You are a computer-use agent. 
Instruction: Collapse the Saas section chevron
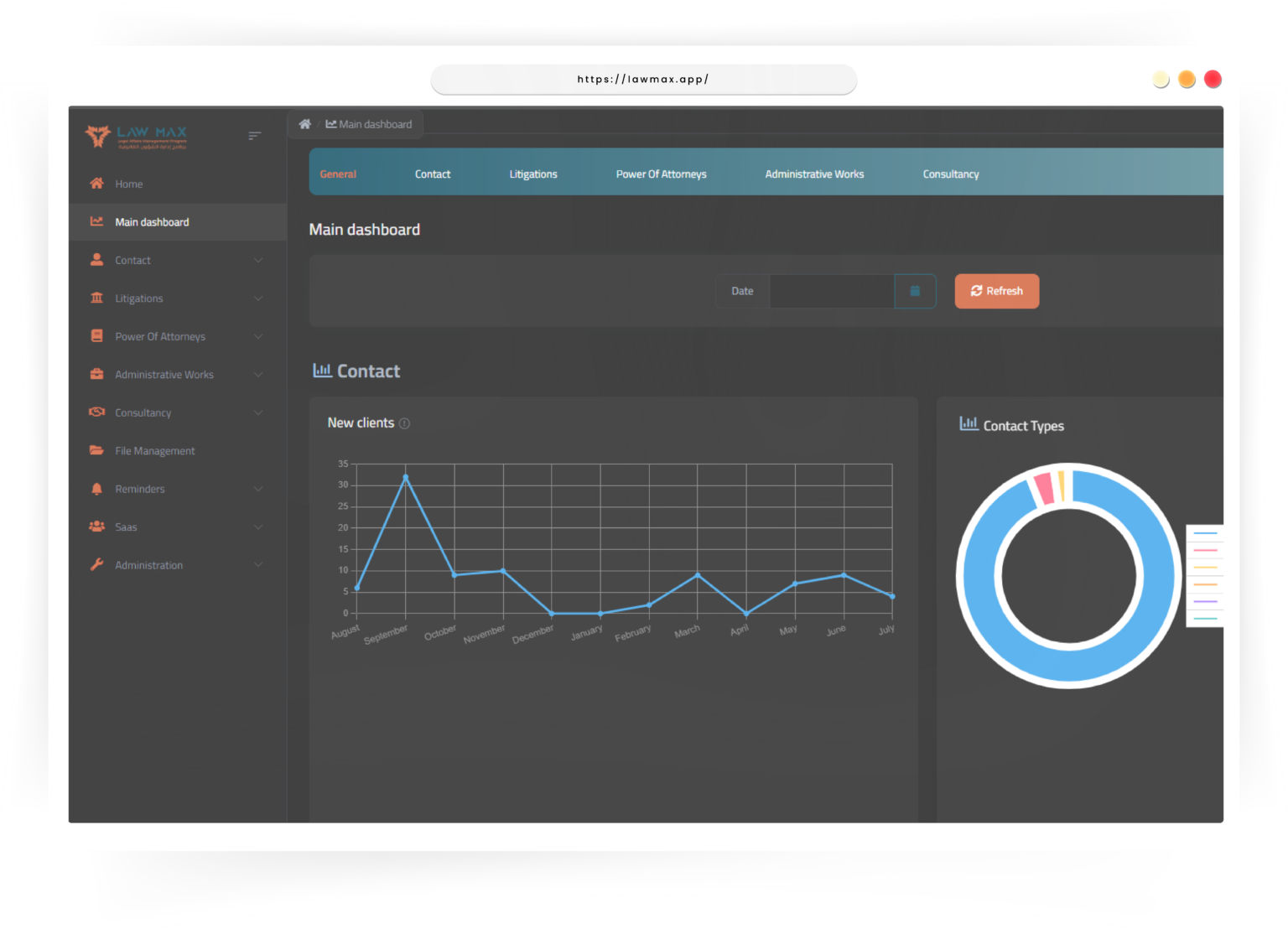[x=258, y=527]
